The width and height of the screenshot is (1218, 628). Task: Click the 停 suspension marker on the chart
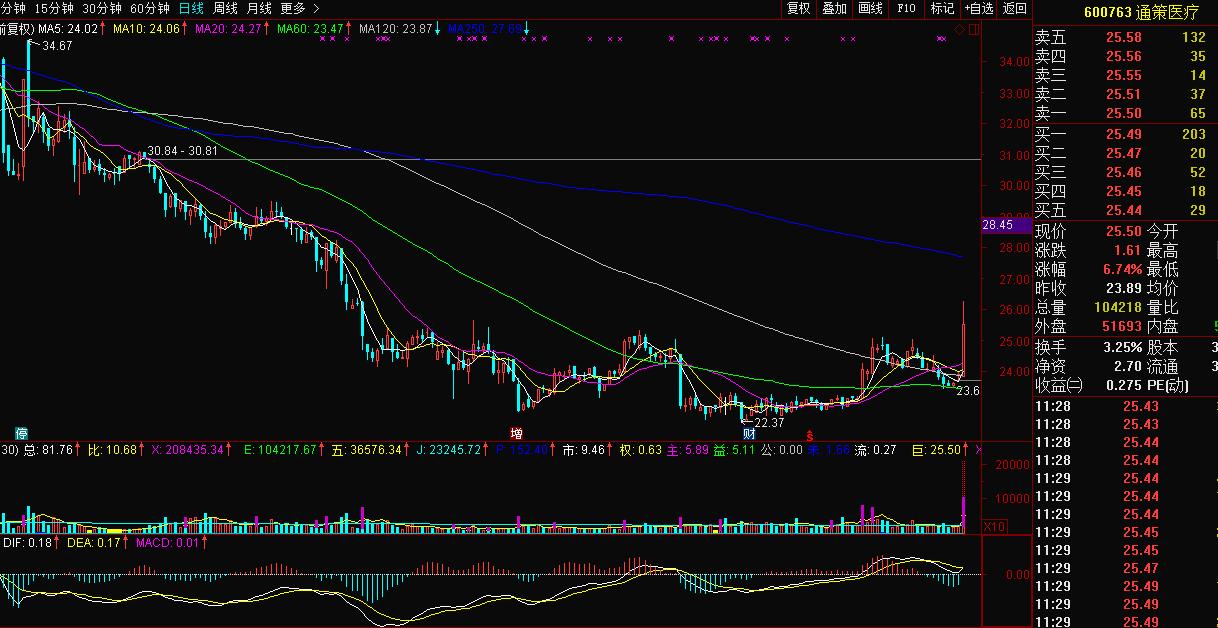pos(20,433)
